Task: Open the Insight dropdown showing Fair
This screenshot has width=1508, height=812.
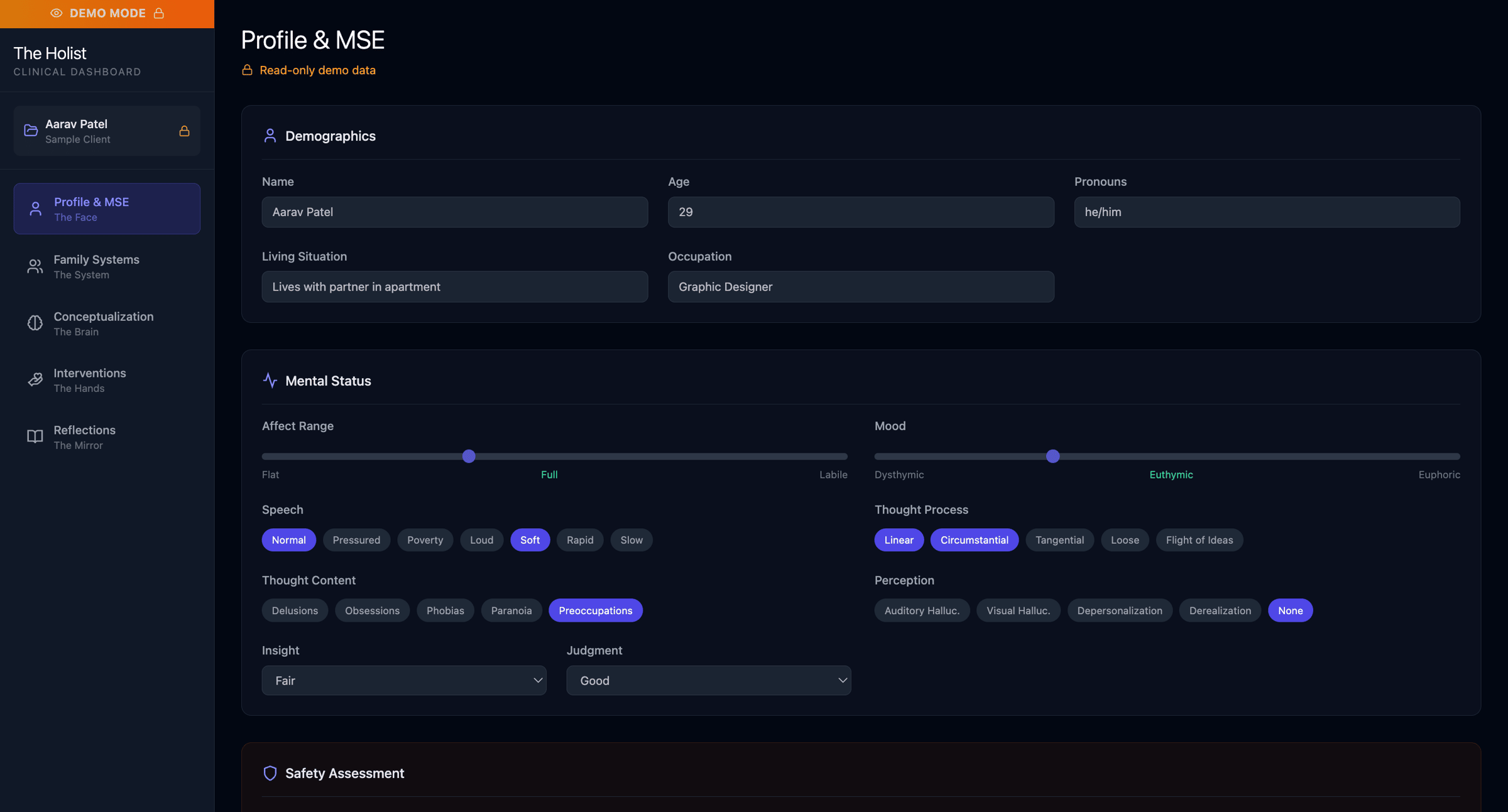Action: pyautogui.click(x=403, y=681)
